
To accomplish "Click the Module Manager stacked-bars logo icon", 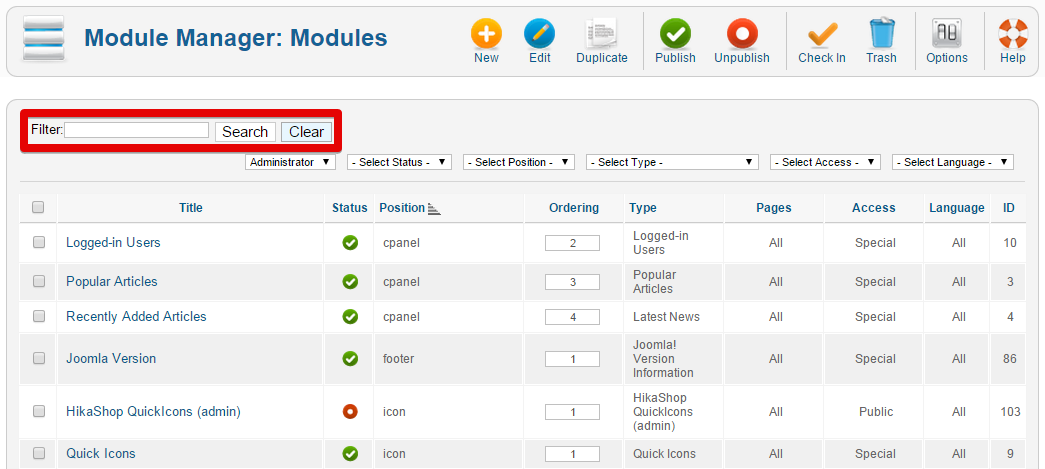I will (43, 39).
